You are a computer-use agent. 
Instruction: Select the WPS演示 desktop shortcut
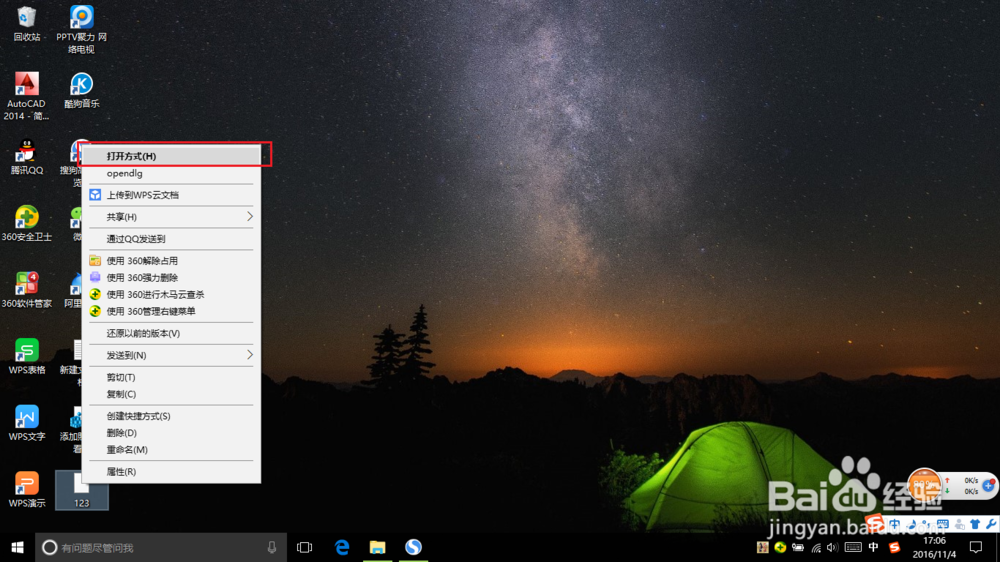coord(26,490)
